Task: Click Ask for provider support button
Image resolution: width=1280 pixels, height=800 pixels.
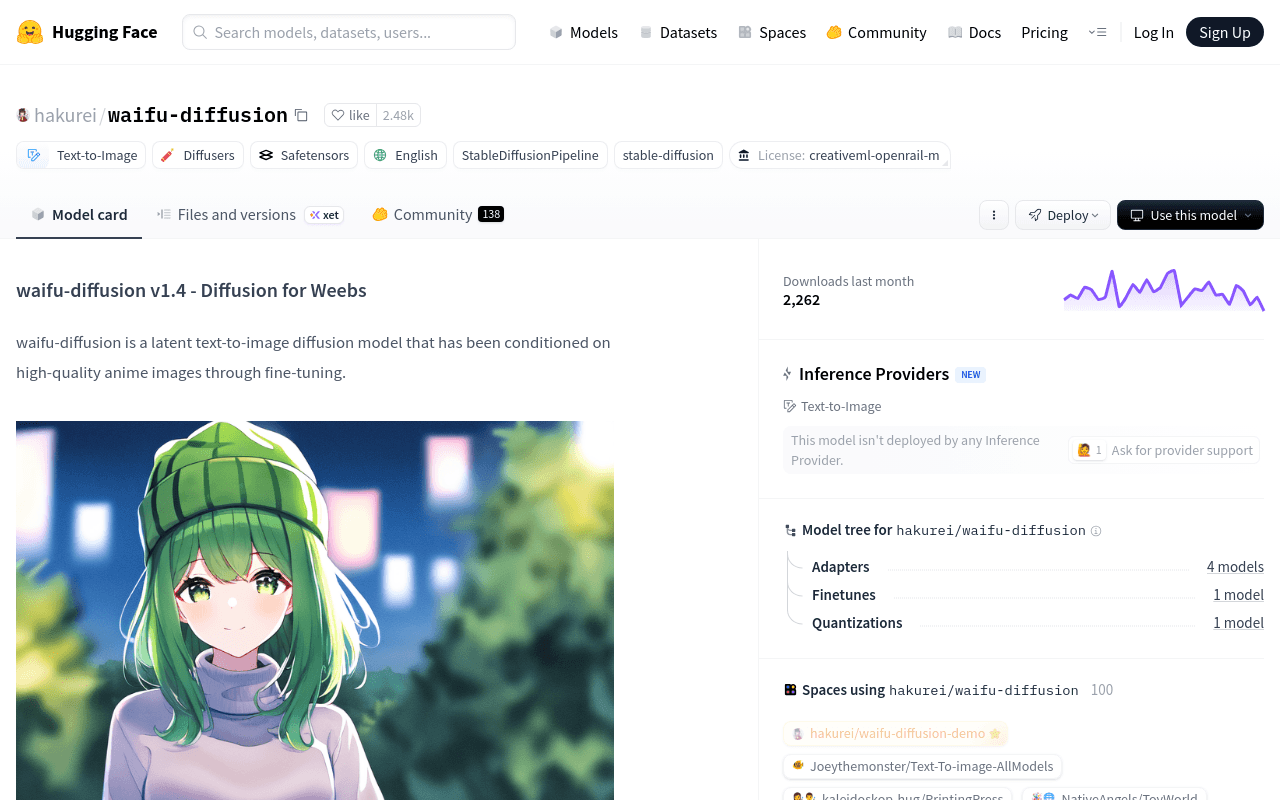Action: [x=1164, y=450]
